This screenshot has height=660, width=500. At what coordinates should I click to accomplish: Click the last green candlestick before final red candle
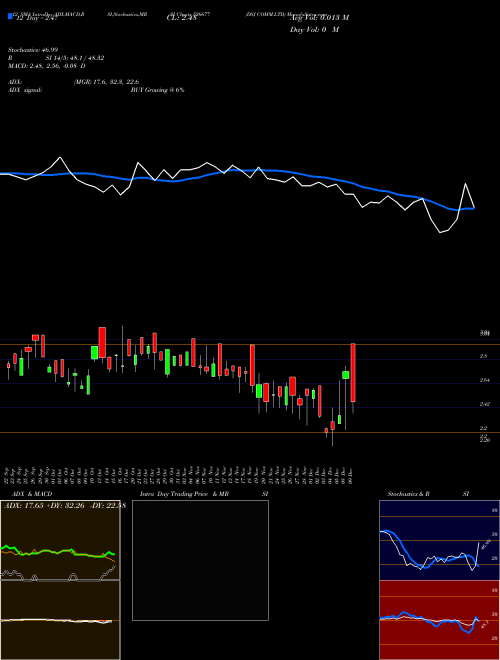coord(346,375)
